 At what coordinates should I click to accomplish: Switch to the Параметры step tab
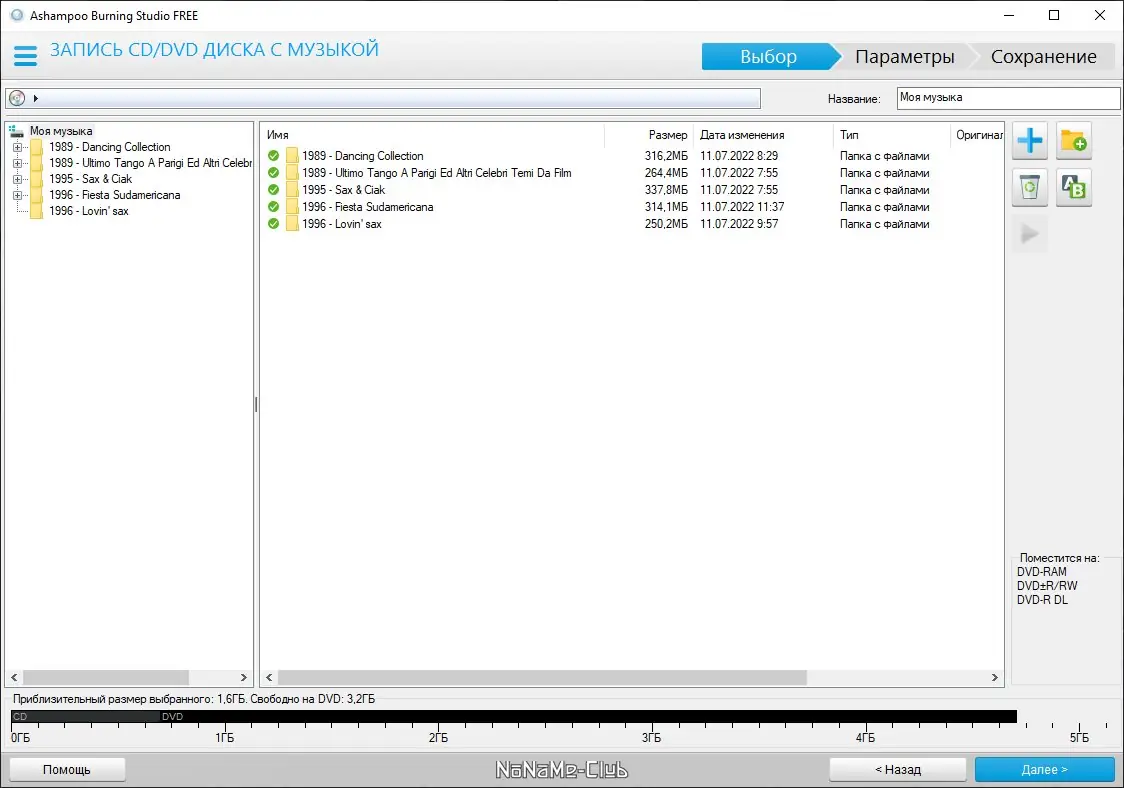tap(904, 57)
